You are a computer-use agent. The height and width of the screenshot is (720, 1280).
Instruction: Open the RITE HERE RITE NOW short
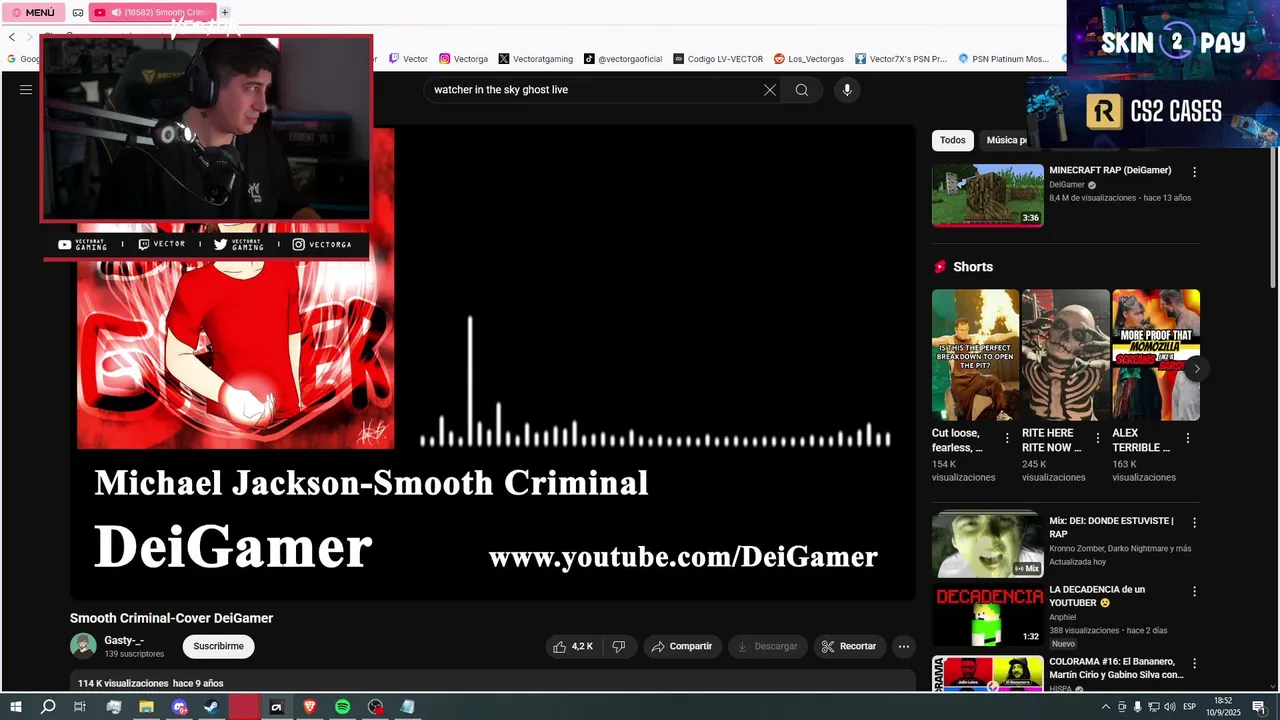pyautogui.click(x=1066, y=355)
